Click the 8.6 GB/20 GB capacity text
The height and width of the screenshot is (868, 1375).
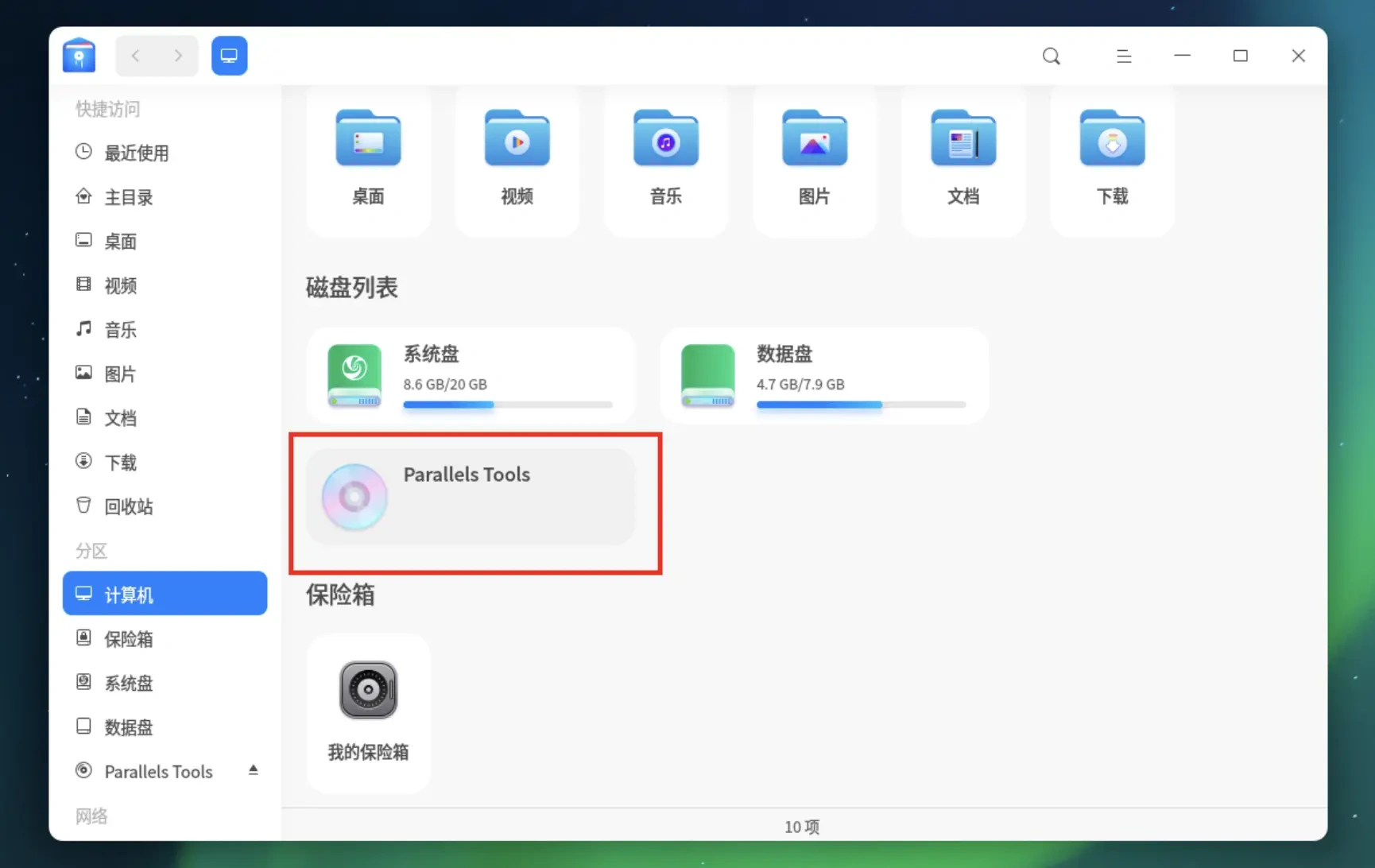[x=445, y=384]
